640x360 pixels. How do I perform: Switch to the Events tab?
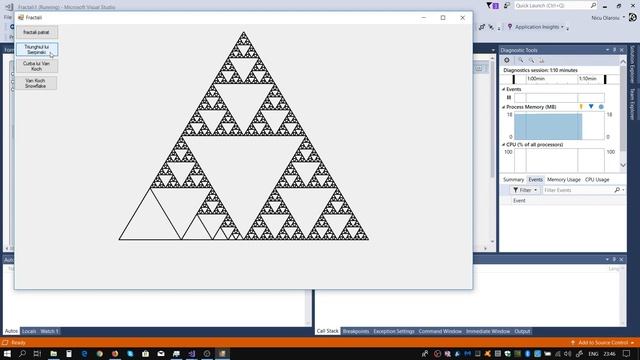click(535, 180)
